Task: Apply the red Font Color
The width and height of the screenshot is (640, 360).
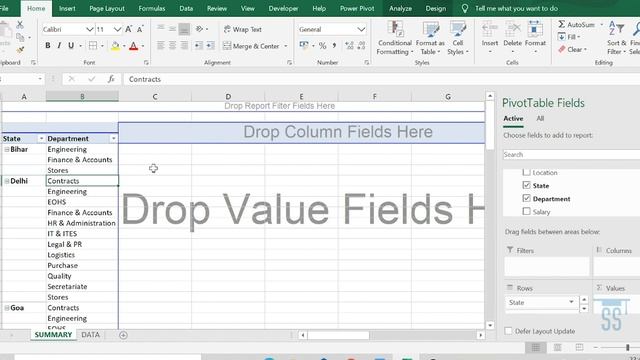Action: pos(133,46)
